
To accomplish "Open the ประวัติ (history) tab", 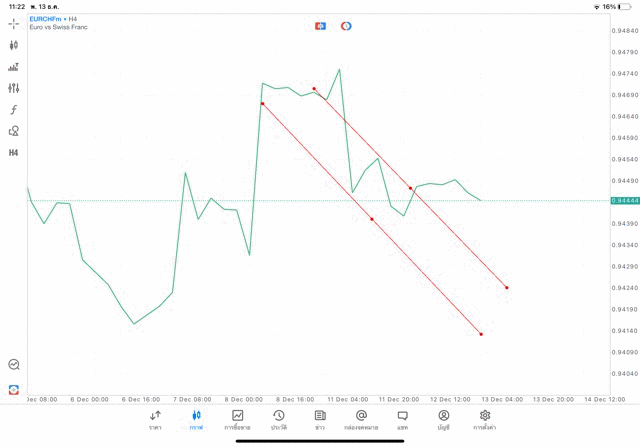I will click(279, 420).
